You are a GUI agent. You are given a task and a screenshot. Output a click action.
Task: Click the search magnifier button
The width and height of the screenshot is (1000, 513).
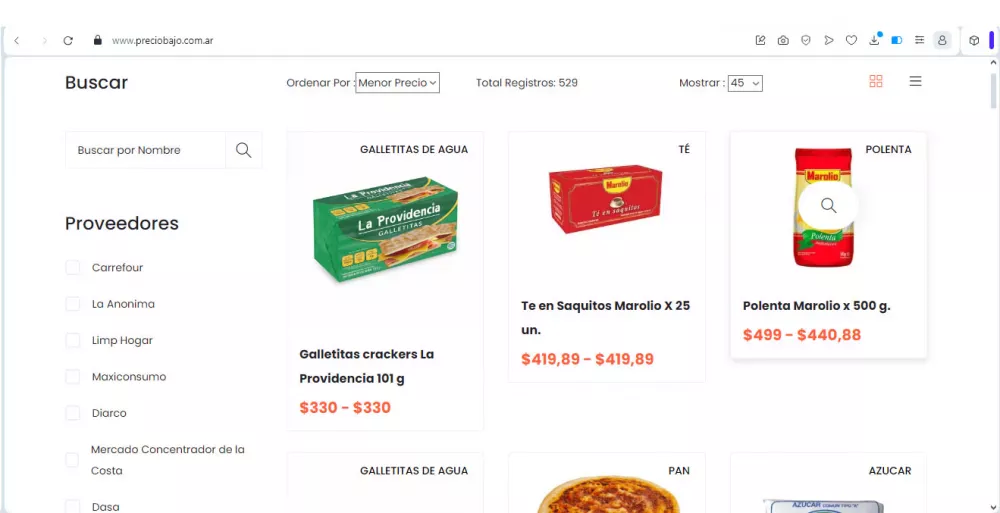244,150
